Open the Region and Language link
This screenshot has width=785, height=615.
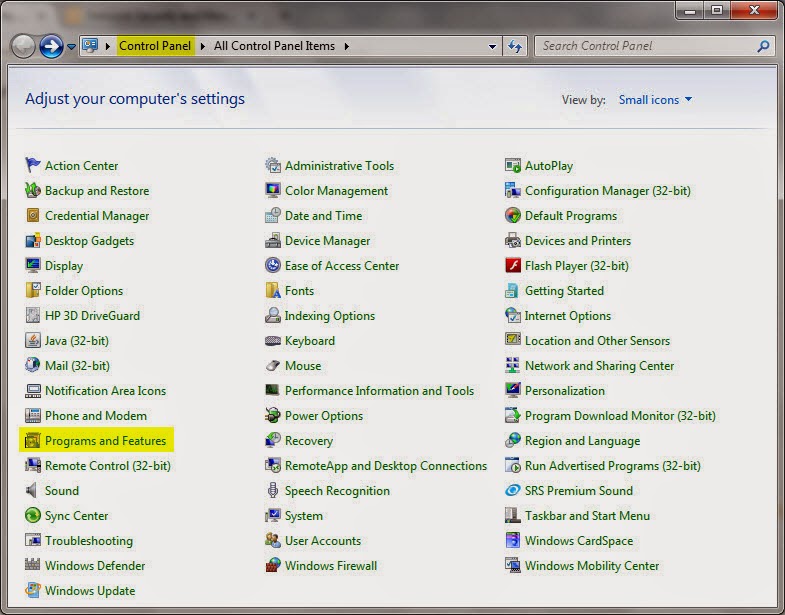pos(582,441)
